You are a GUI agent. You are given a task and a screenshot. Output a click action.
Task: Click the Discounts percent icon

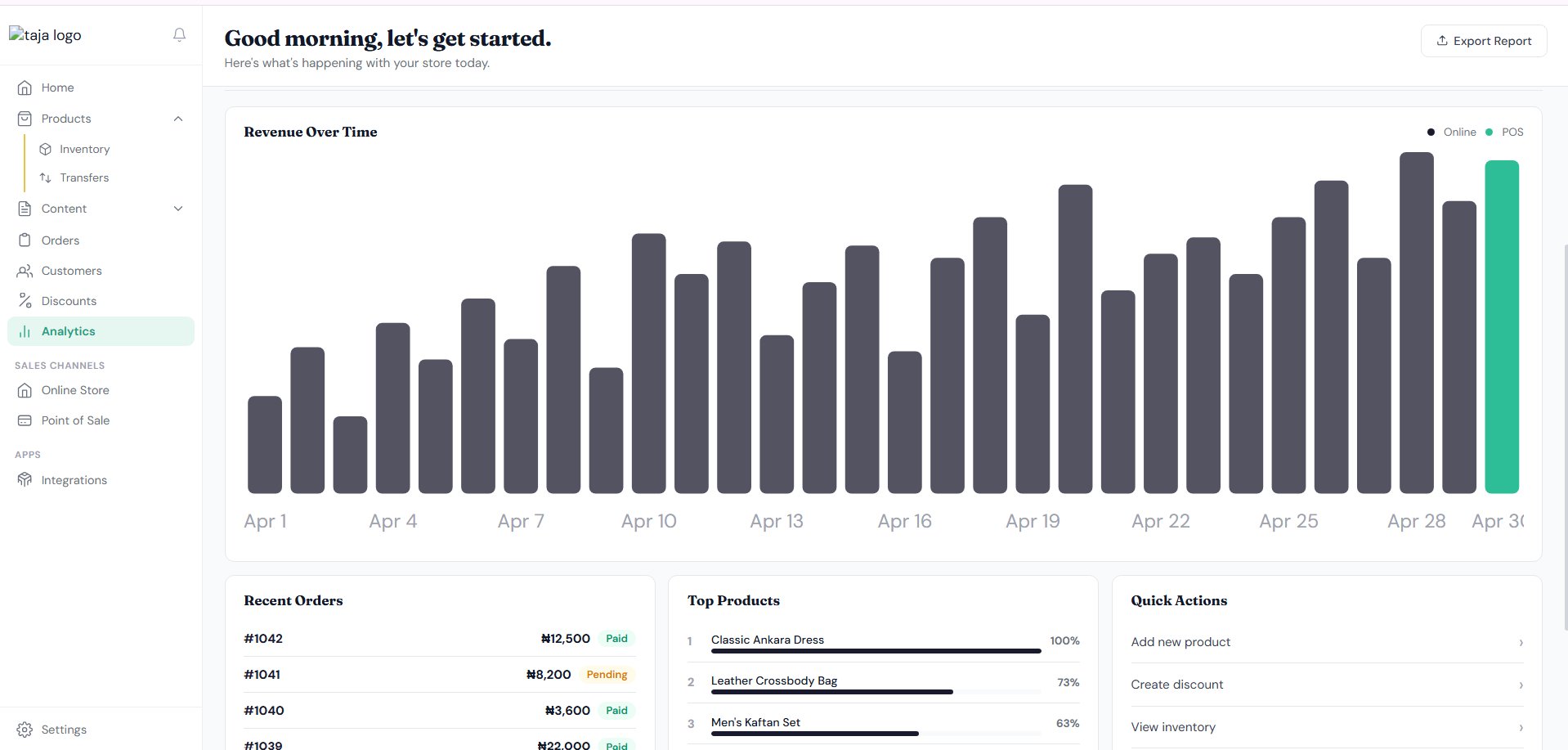(25, 301)
